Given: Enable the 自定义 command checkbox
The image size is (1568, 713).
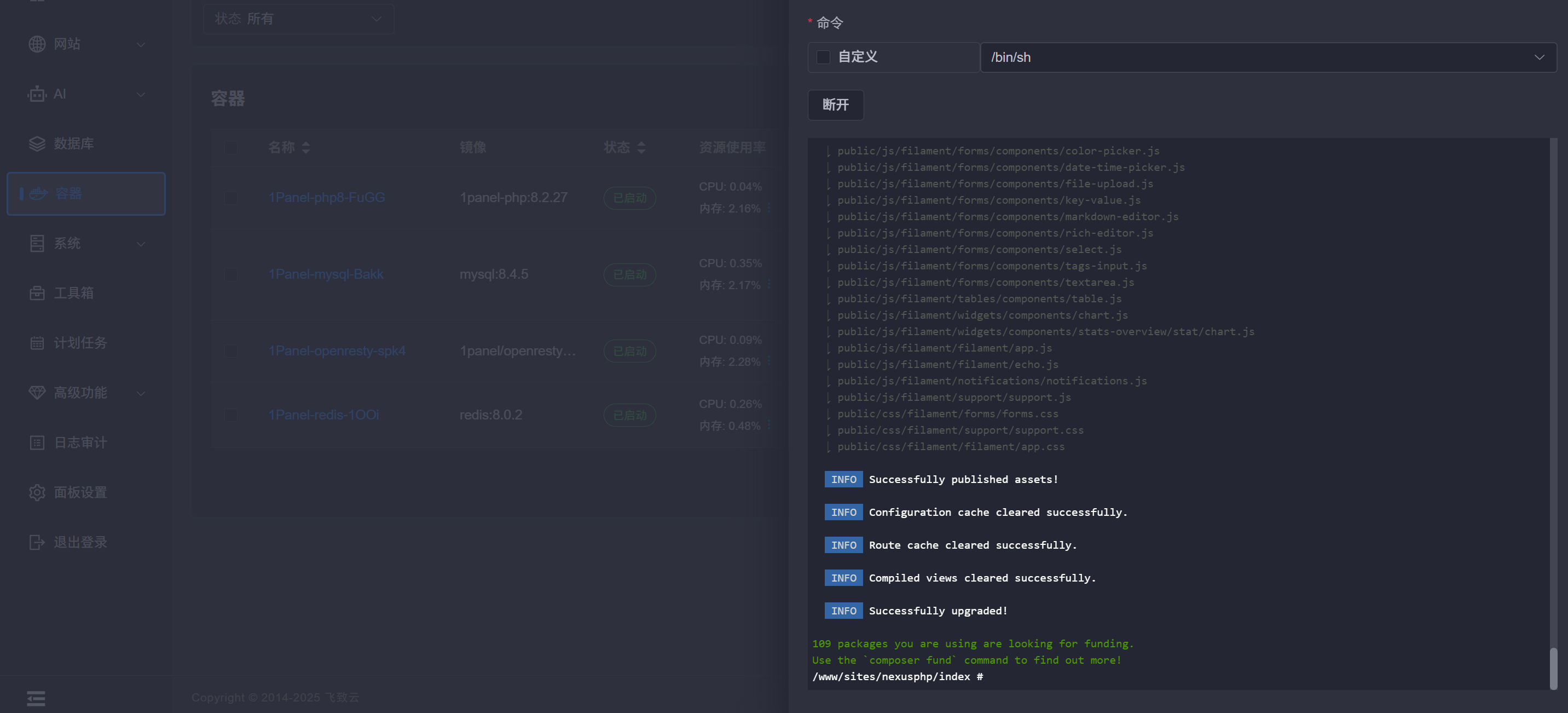Looking at the screenshot, I should click(x=823, y=58).
